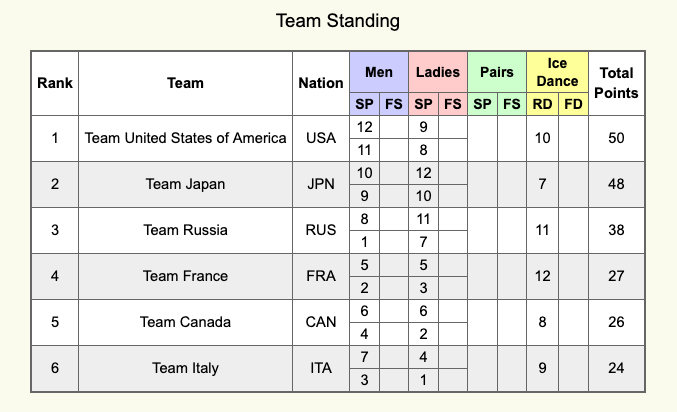Click the "Team Standing" title
The image size is (677, 412).
(x=337, y=20)
